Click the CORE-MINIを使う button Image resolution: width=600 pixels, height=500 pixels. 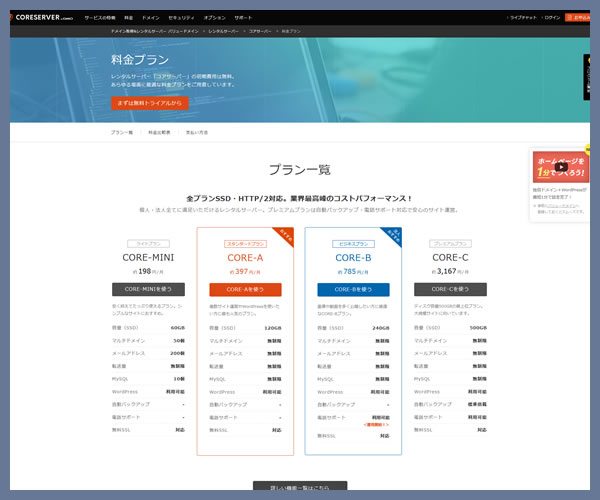tap(148, 289)
